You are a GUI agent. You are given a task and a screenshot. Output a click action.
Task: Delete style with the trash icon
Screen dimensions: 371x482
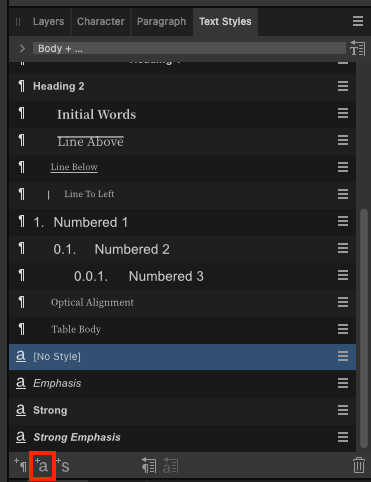click(359, 465)
